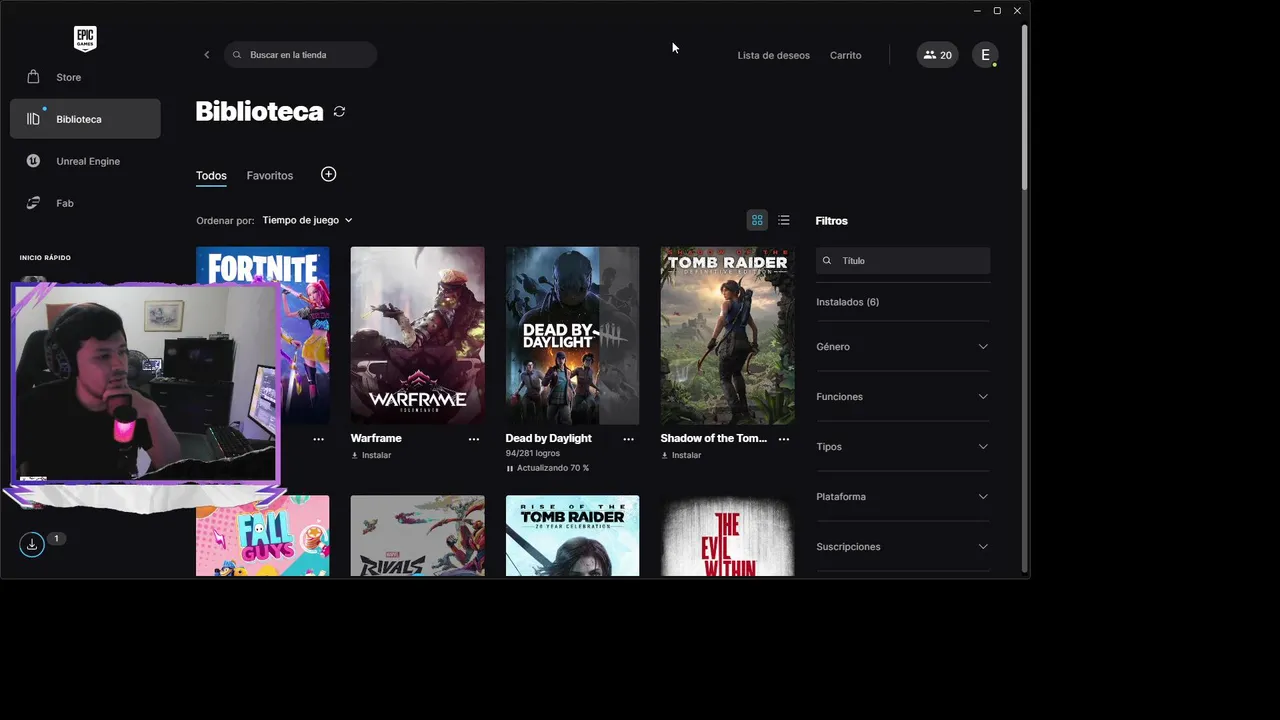Viewport: 1280px width, 720px height.
Task: Click the Store shopping bag icon
Action: pyautogui.click(x=33, y=77)
